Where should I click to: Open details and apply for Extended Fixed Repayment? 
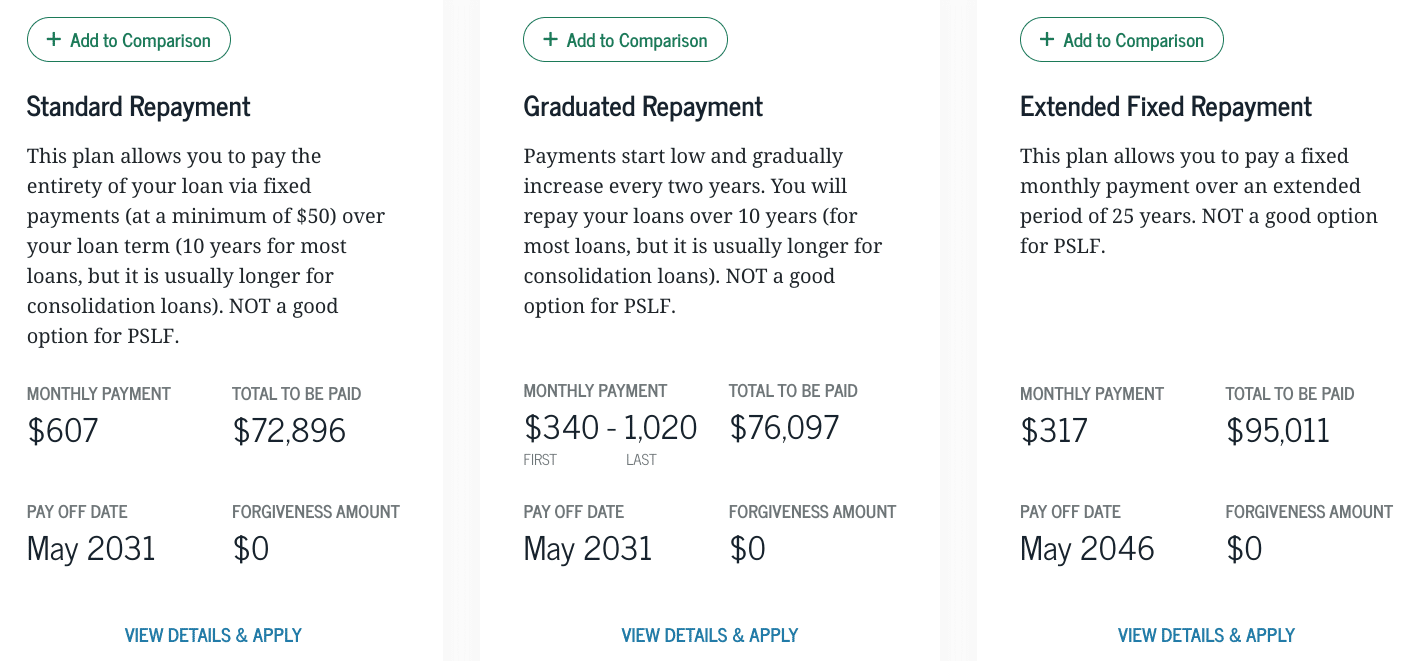[1206, 635]
